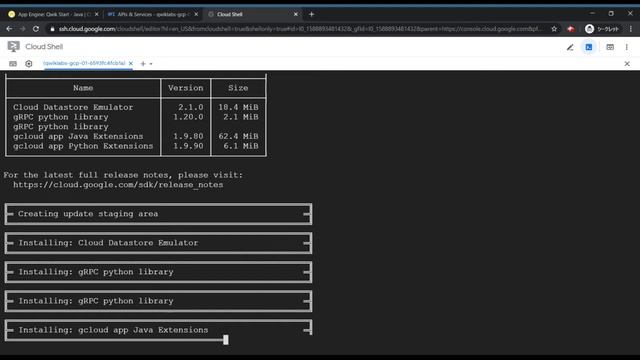
Task: Click the terminal cursor block
Action: (226, 340)
